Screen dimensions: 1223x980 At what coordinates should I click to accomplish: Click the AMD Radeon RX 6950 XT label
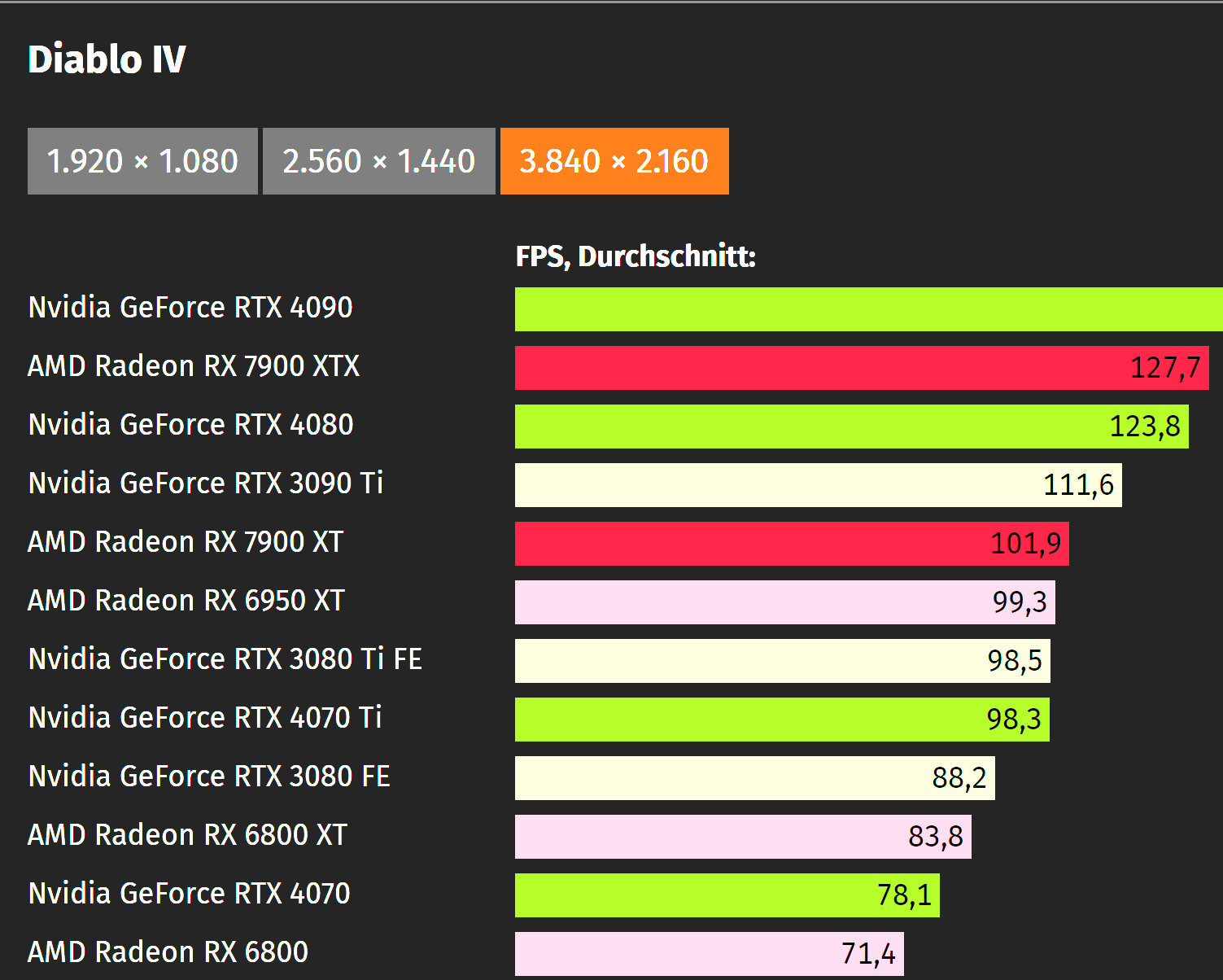tap(186, 601)
